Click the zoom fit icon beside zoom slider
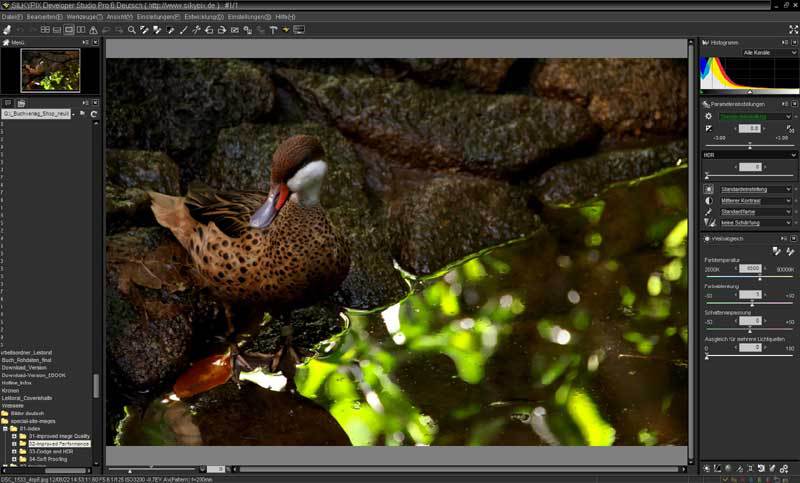This screenshot has height=483, width=800. (x=203, y=469)
